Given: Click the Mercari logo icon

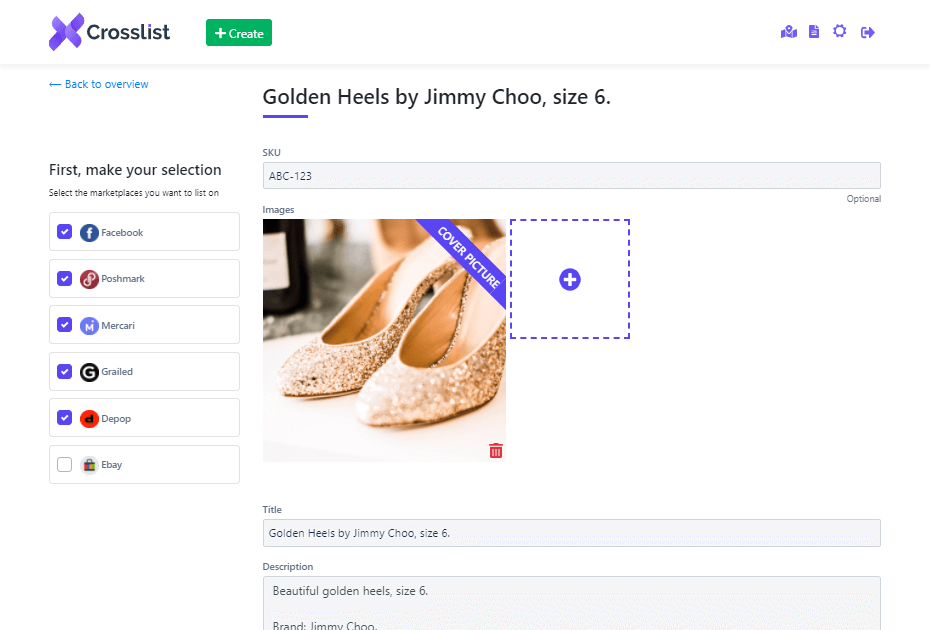Looking at the screenshot, I should click(89, 326).
